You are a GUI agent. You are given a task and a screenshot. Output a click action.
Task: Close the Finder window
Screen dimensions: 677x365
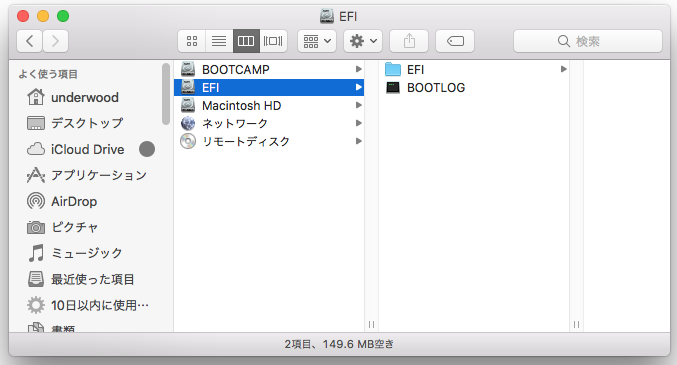pos(23,16)
